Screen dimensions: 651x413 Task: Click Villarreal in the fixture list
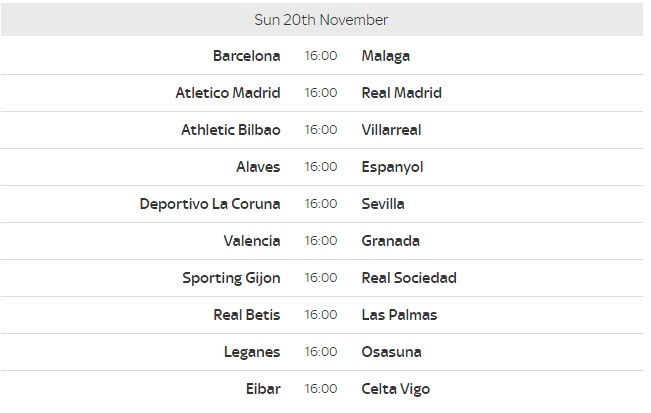click(391, 130)
